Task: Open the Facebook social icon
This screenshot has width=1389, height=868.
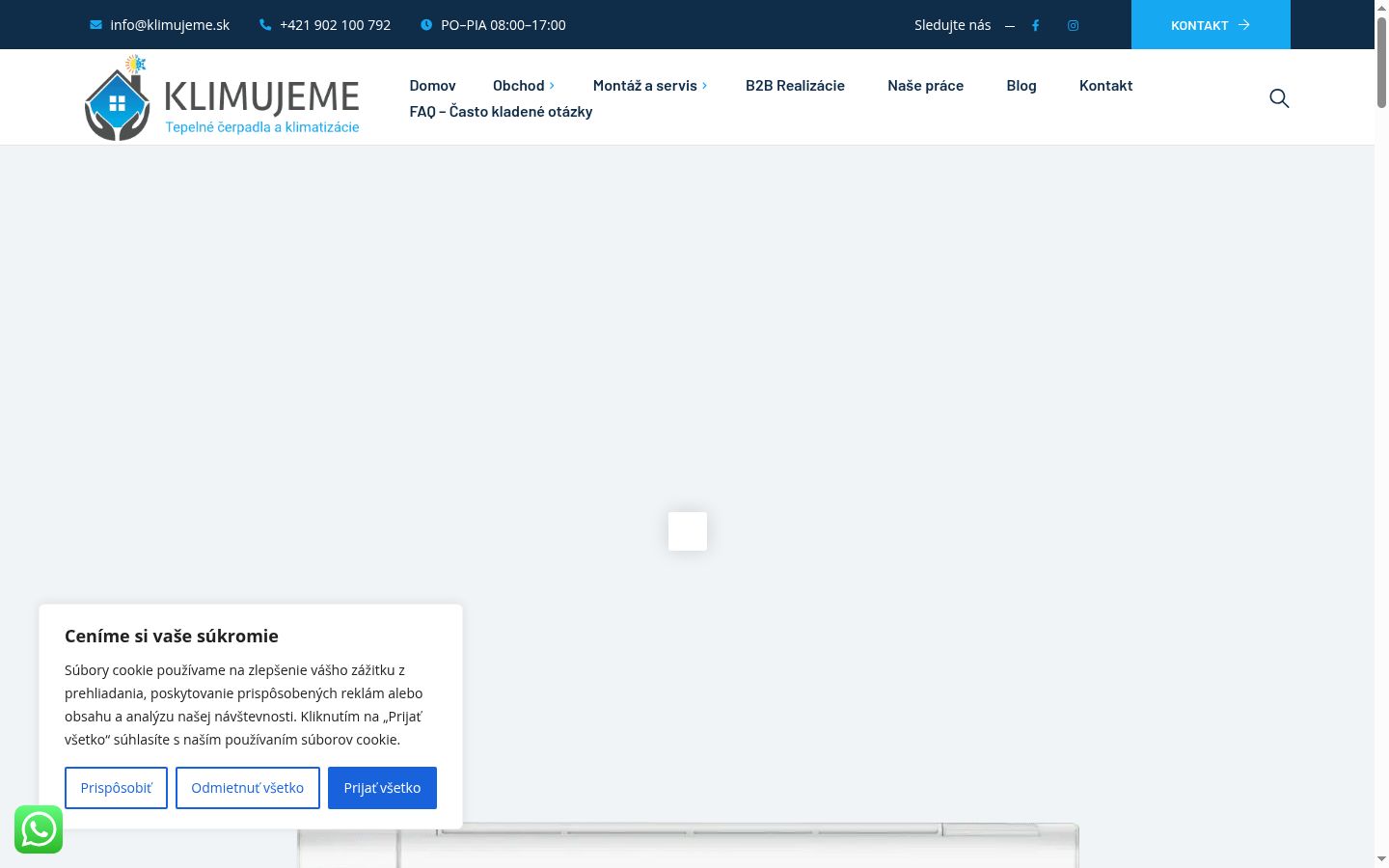Action: click(x=1035, y=26)
